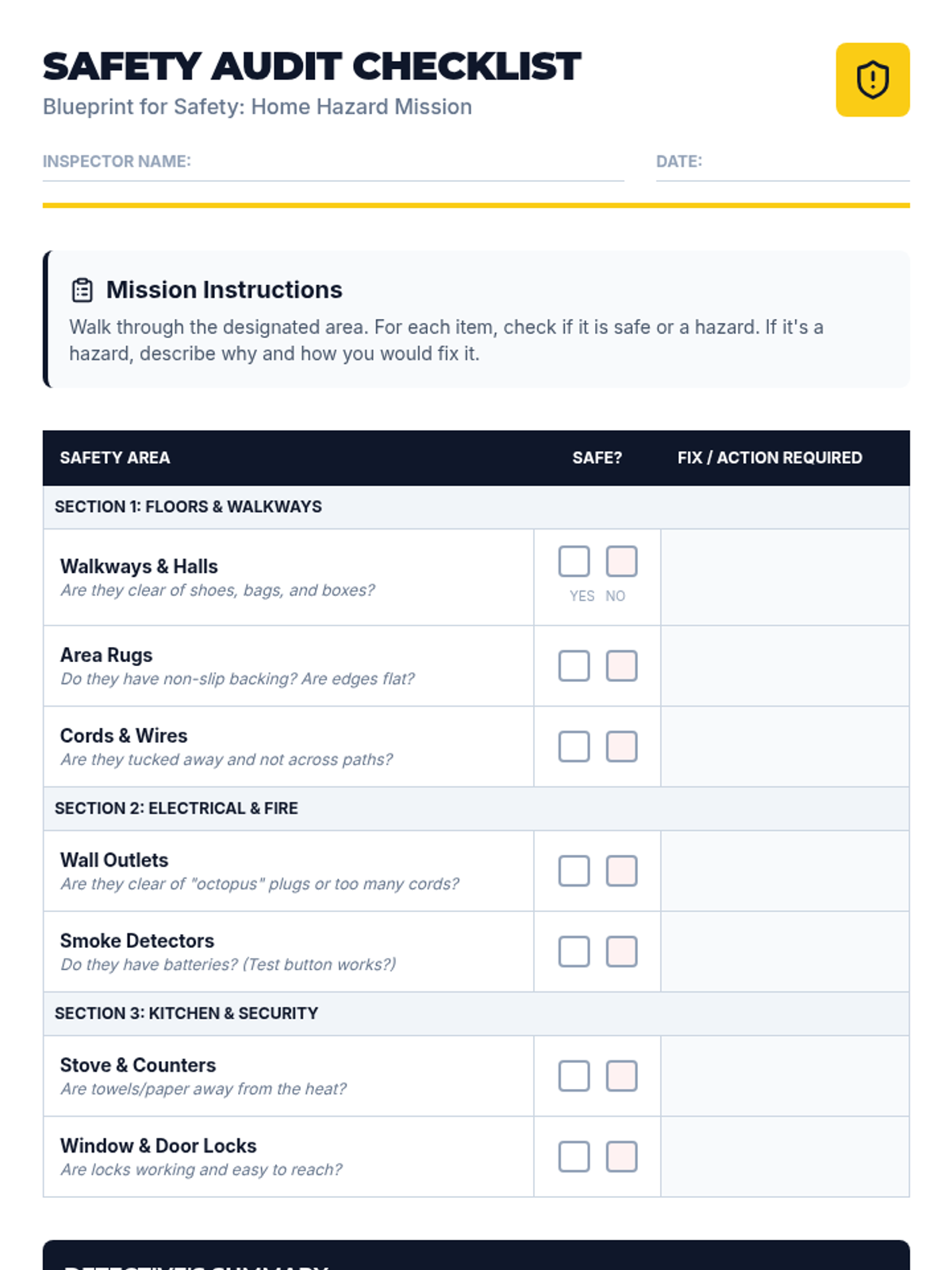Mark NO for Window & Door Locks
952x1270 pixels.
[621, 1157]
